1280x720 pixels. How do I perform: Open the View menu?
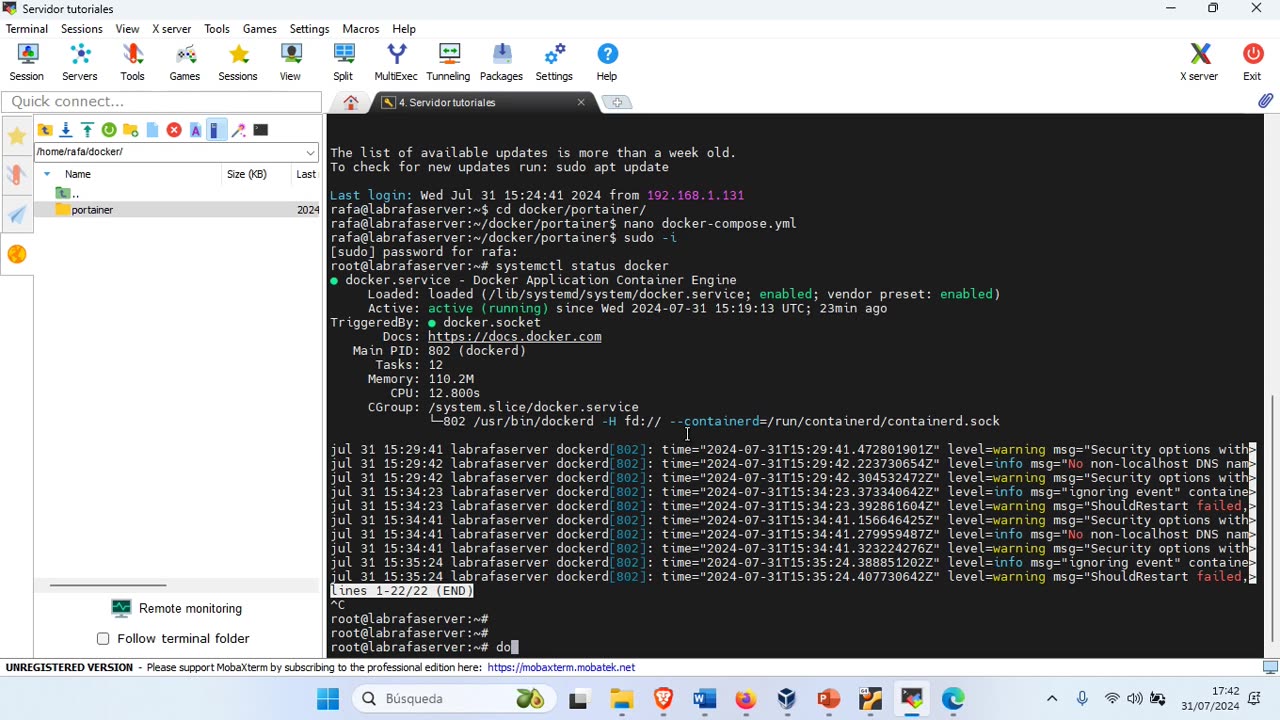[x=128, y=29]
